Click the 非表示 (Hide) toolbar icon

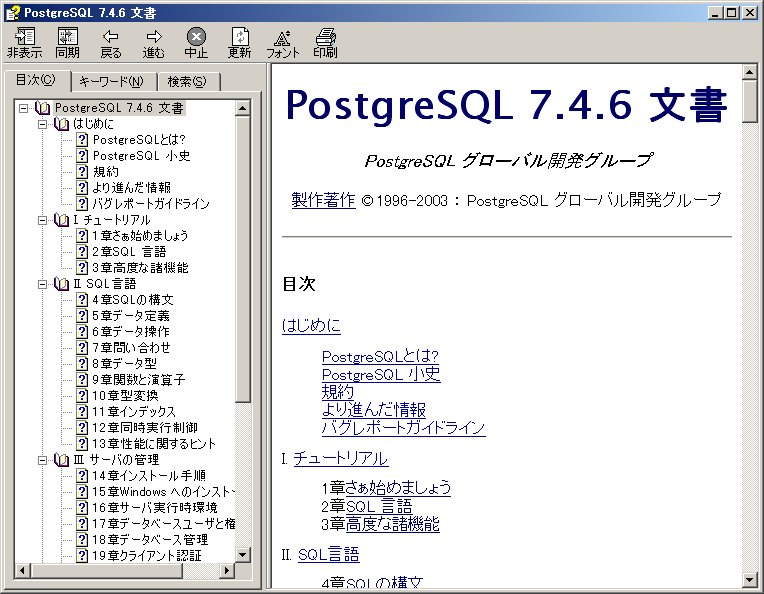pos(24,42)
